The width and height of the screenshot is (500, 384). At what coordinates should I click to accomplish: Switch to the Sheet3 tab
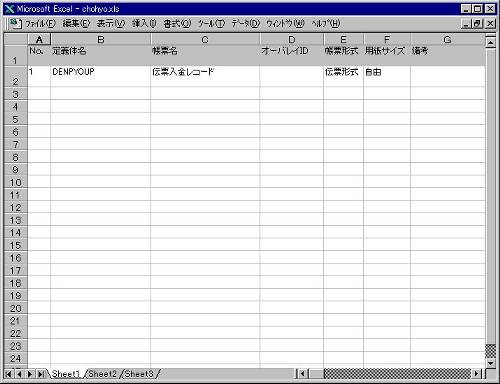(x=139, y=374)
